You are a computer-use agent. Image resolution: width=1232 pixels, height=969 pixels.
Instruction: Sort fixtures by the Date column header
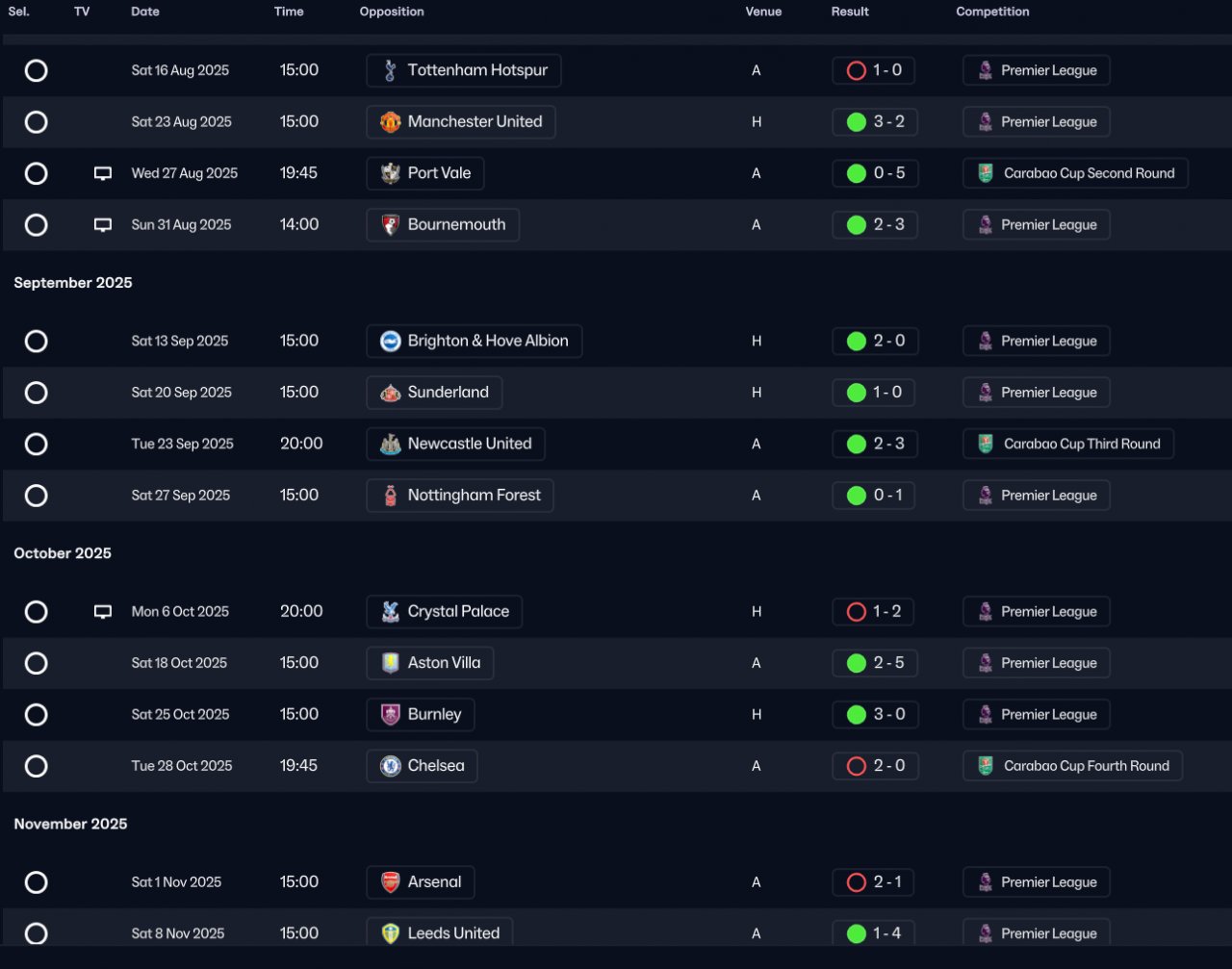pos(145,12)
